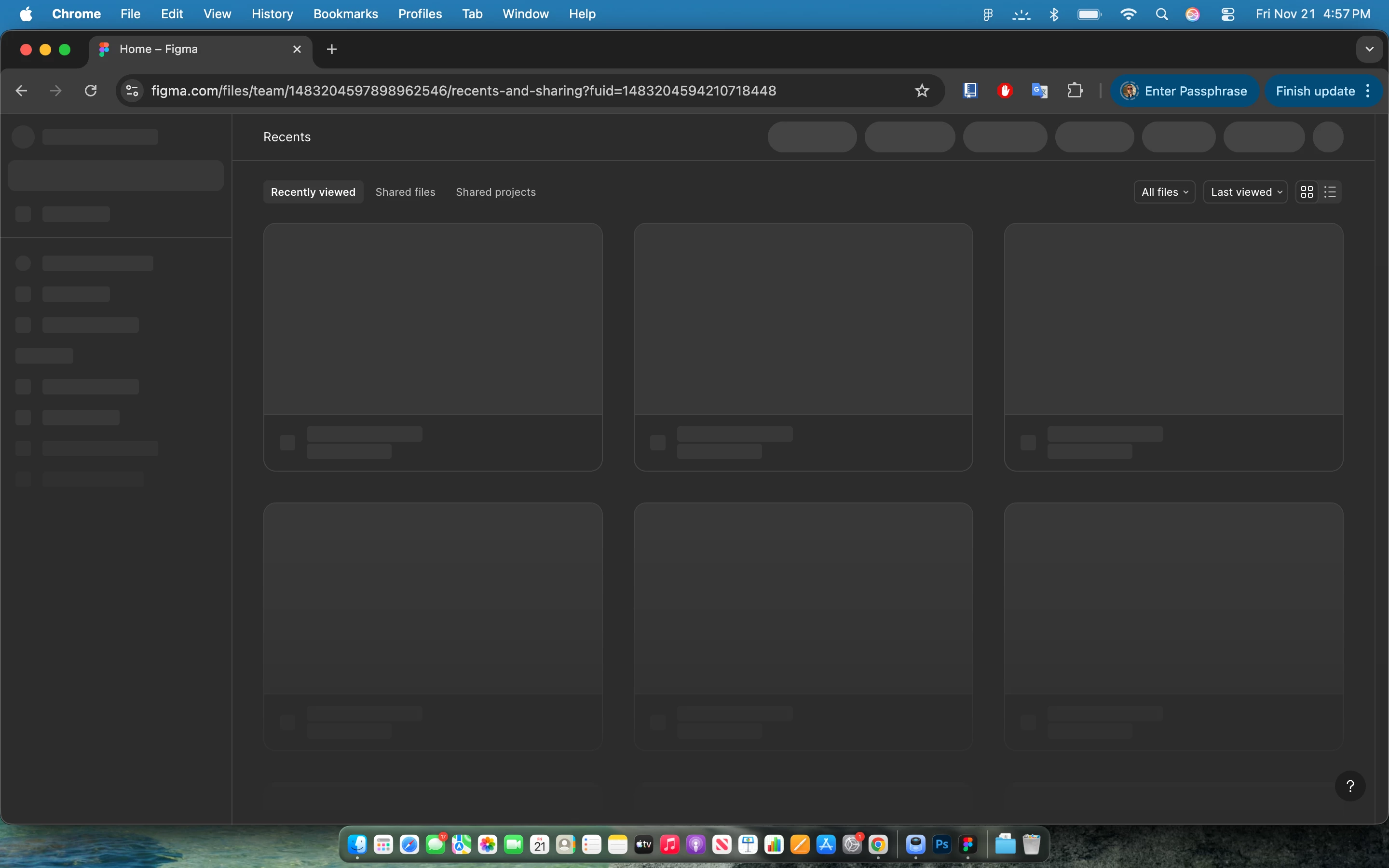The height and width of the screenshot is (868, 1389).
Task: Switch to list view layout
Action: tap(1330, 192)
